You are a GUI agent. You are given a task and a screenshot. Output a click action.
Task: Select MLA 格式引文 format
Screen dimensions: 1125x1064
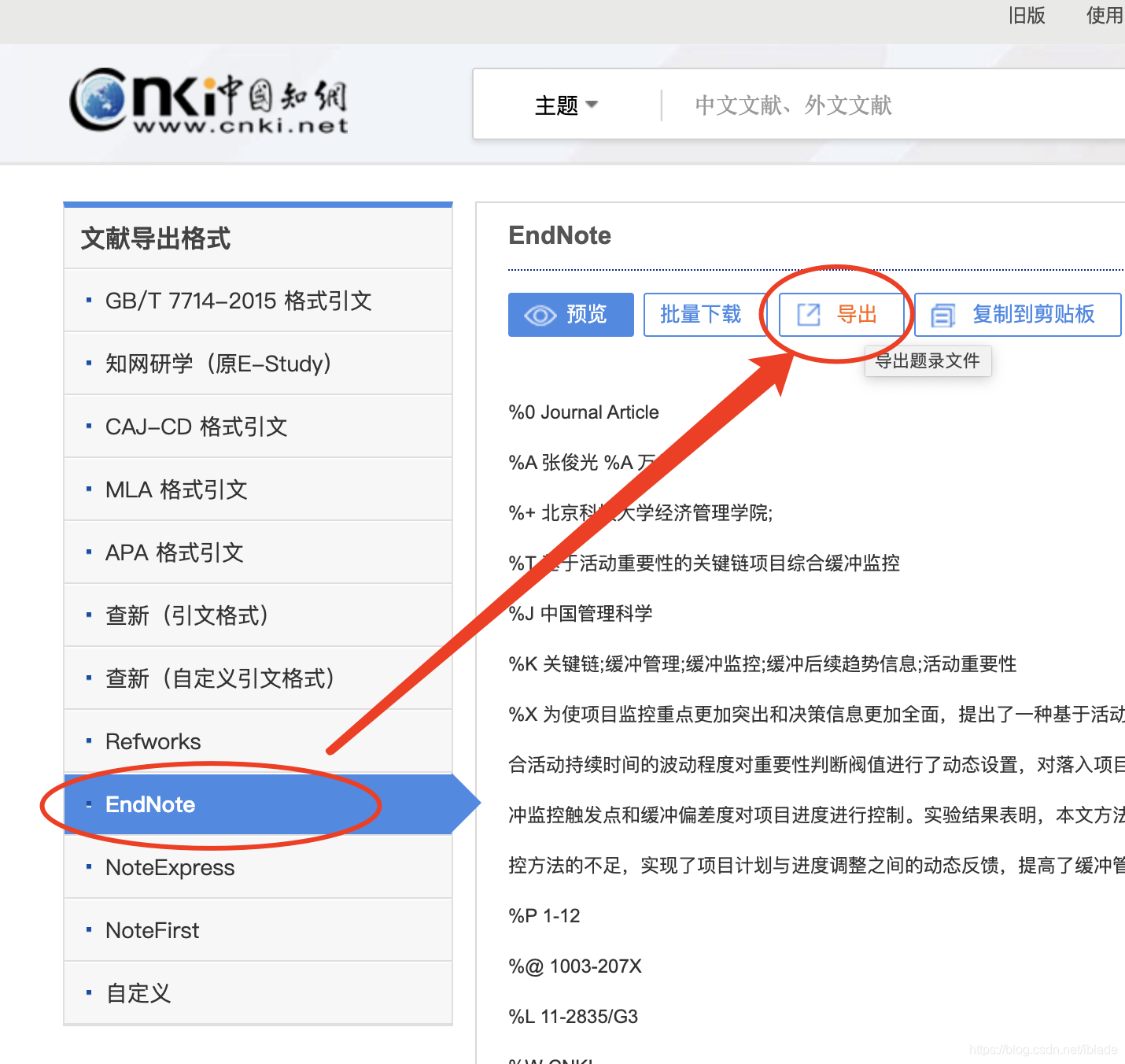click(258, 489)
